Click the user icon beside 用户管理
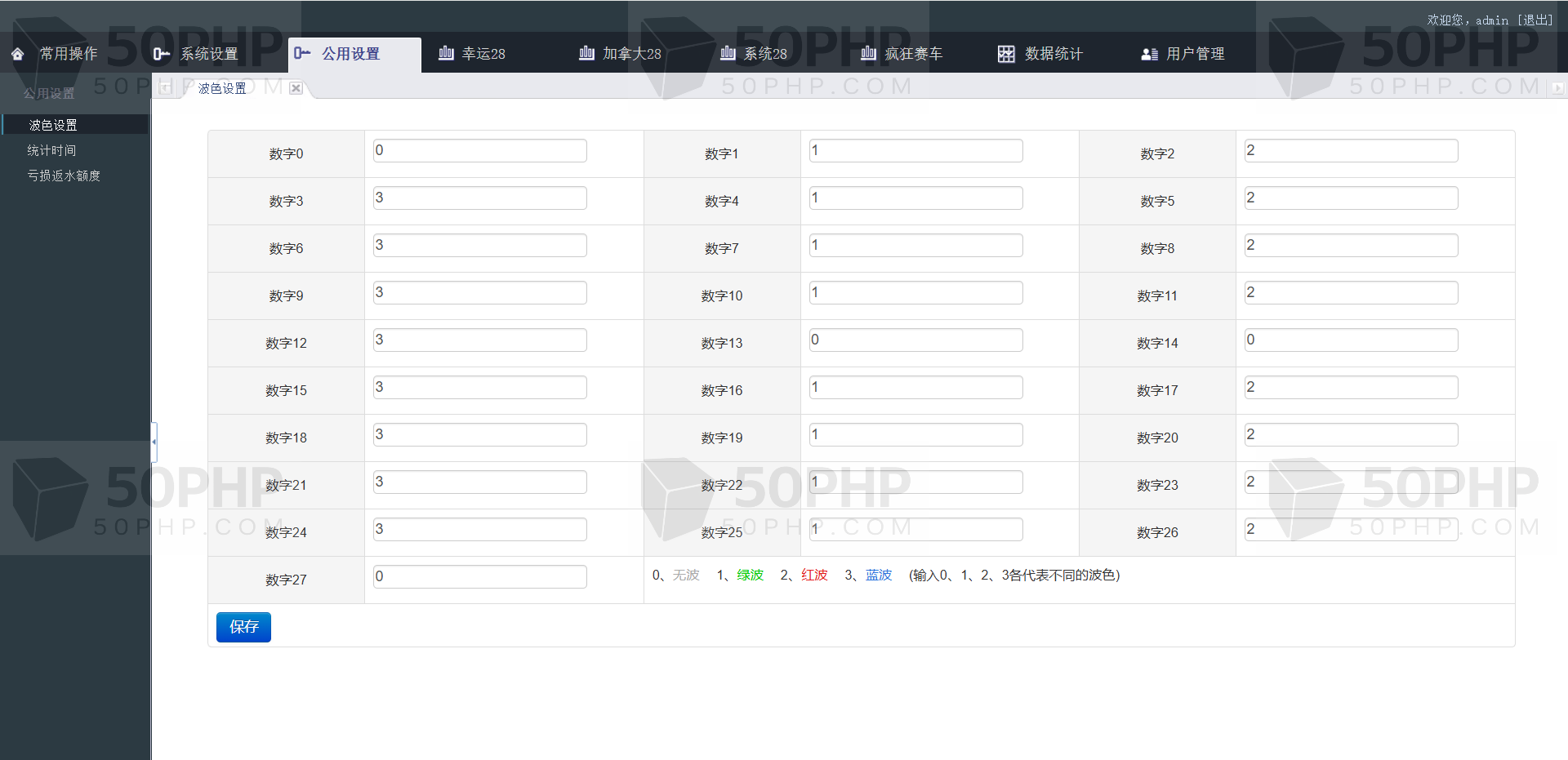 tap(1149, 54)
